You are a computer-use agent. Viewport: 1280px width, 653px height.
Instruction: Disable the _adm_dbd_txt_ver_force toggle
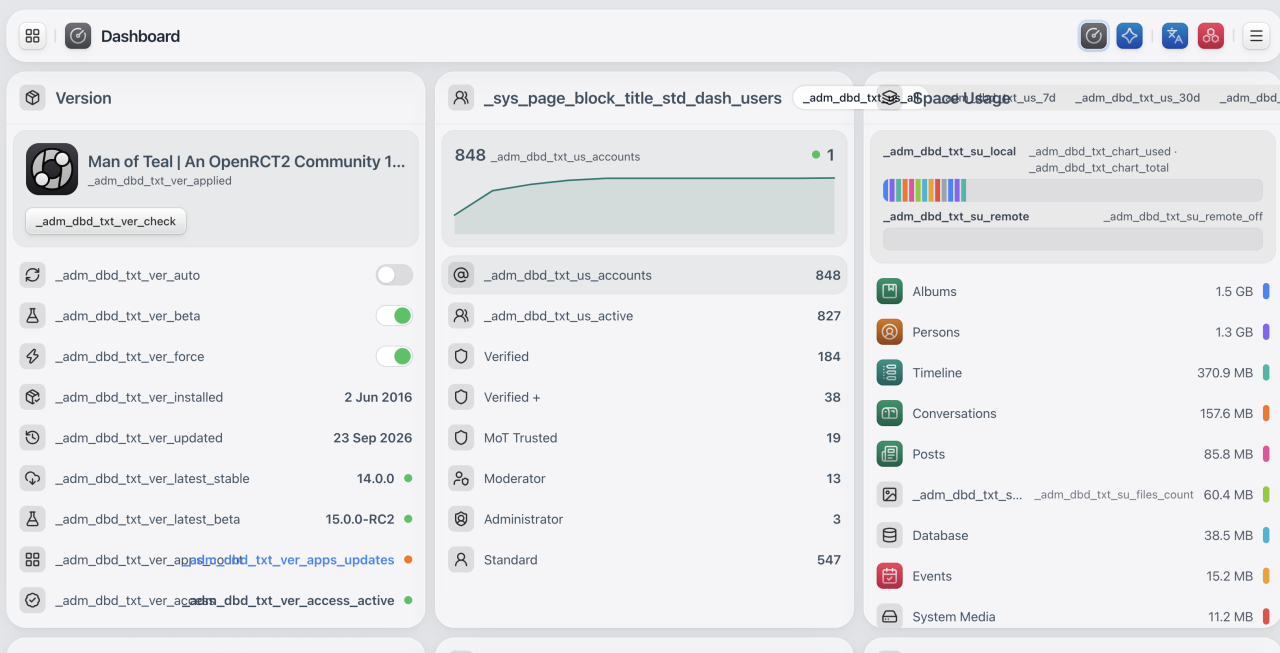394,356
